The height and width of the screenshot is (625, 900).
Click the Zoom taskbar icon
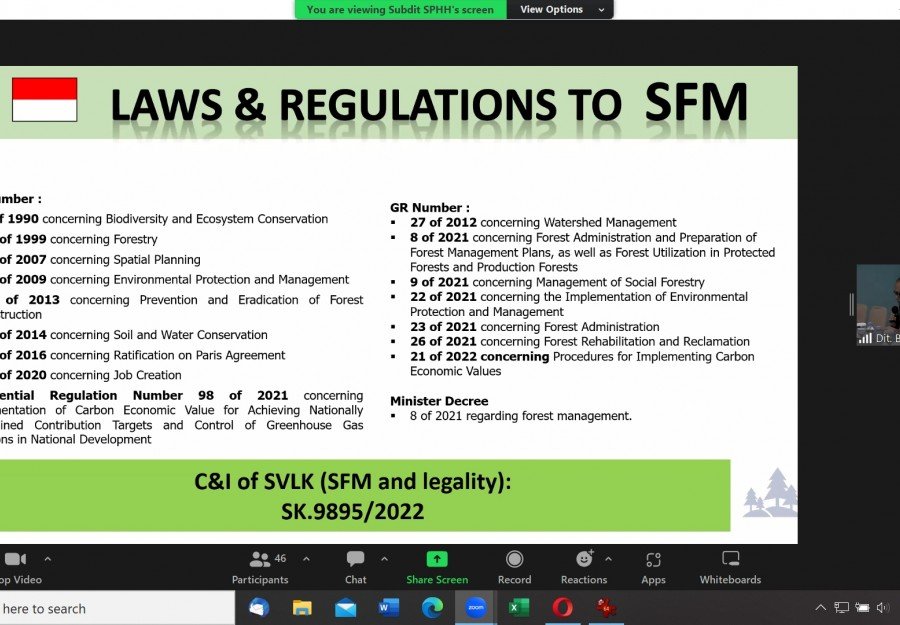[475, 607]
